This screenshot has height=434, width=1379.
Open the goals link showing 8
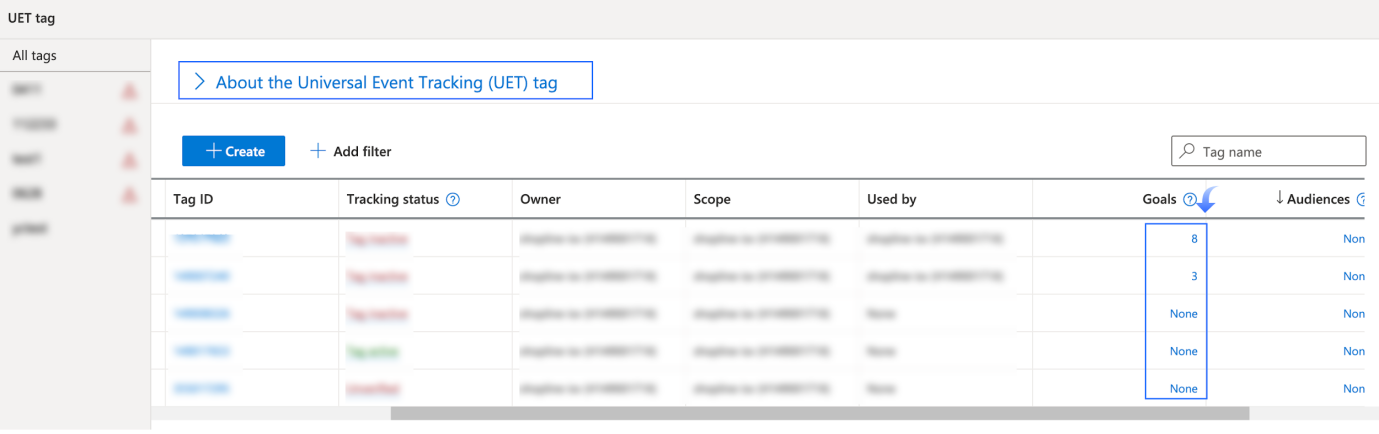click(1193, 239)
